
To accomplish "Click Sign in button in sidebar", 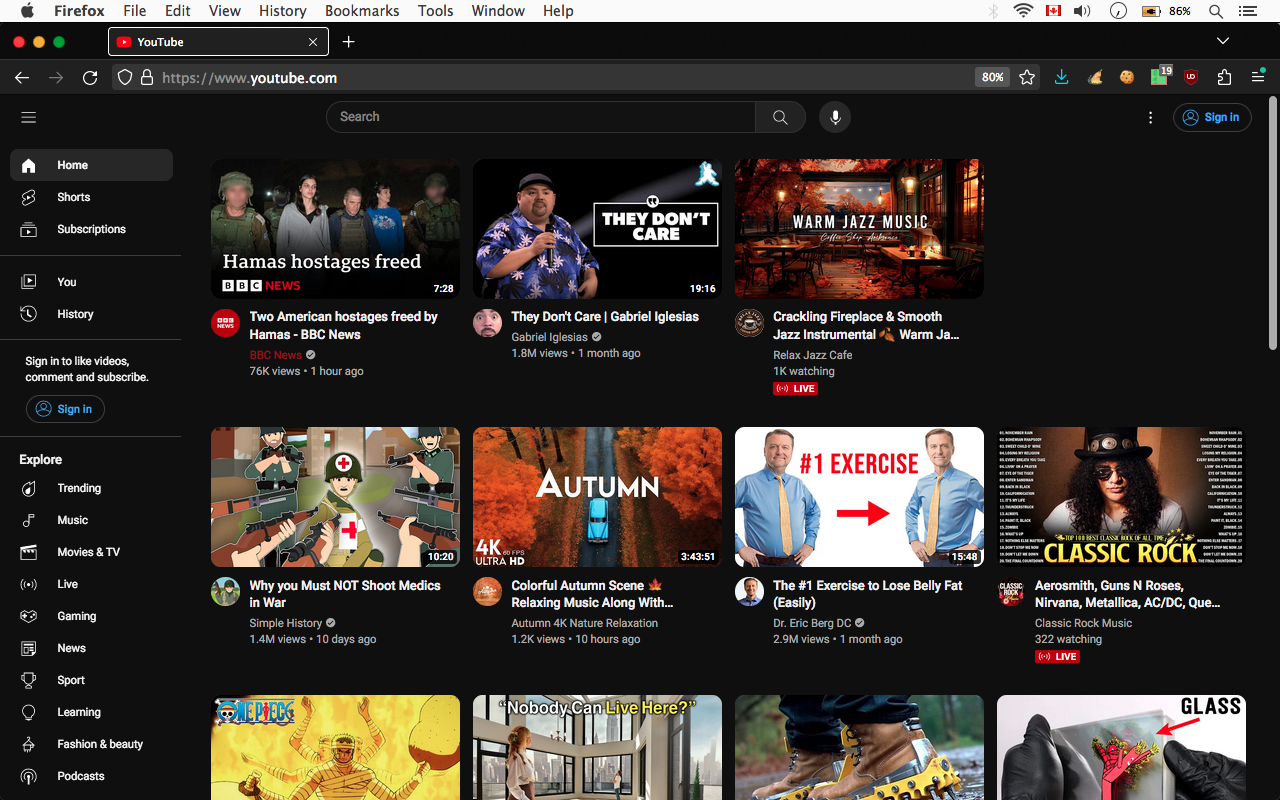I will pos(65,409).
